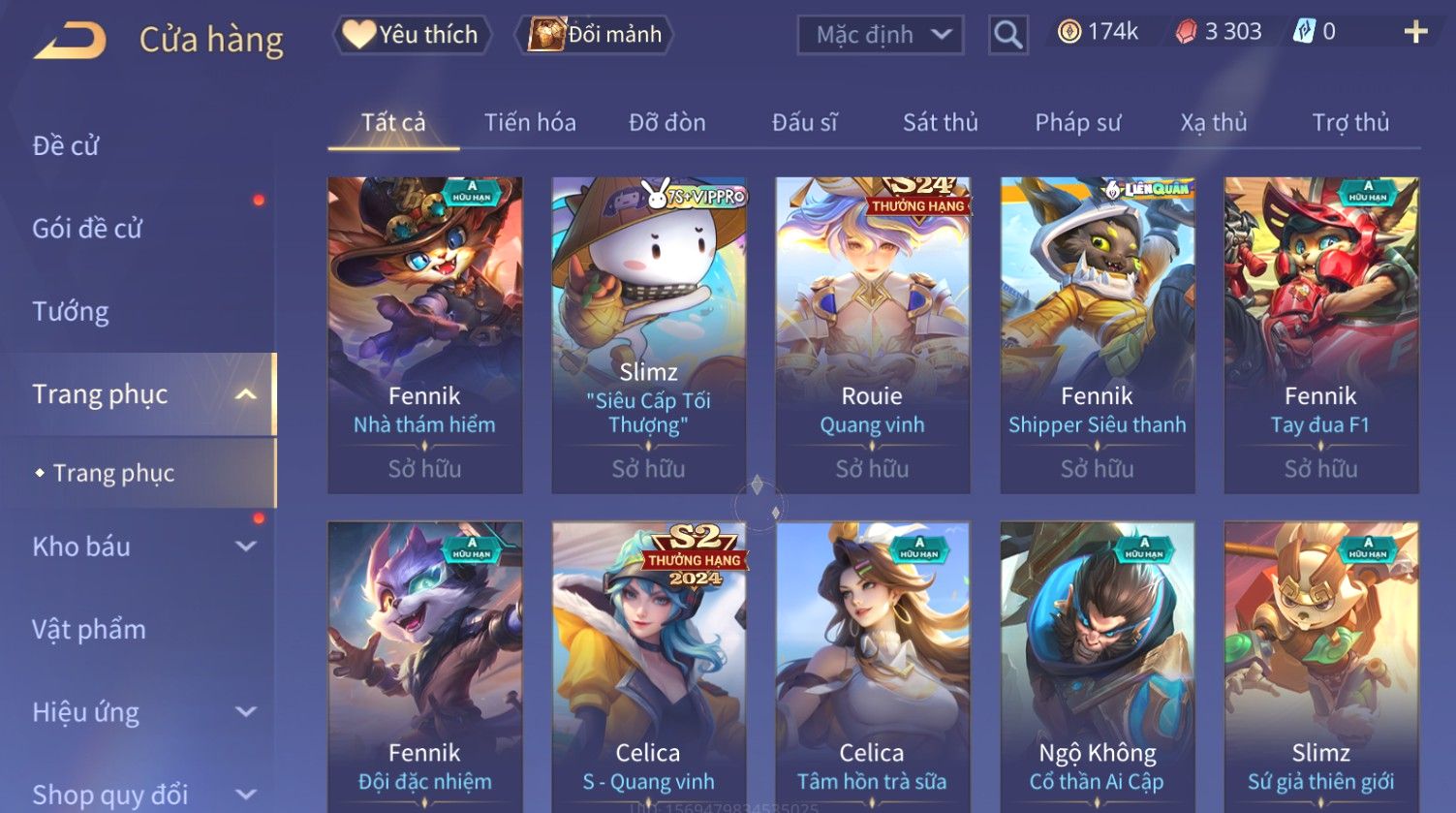Tap the back arrow icon

[x=71, y=41]
